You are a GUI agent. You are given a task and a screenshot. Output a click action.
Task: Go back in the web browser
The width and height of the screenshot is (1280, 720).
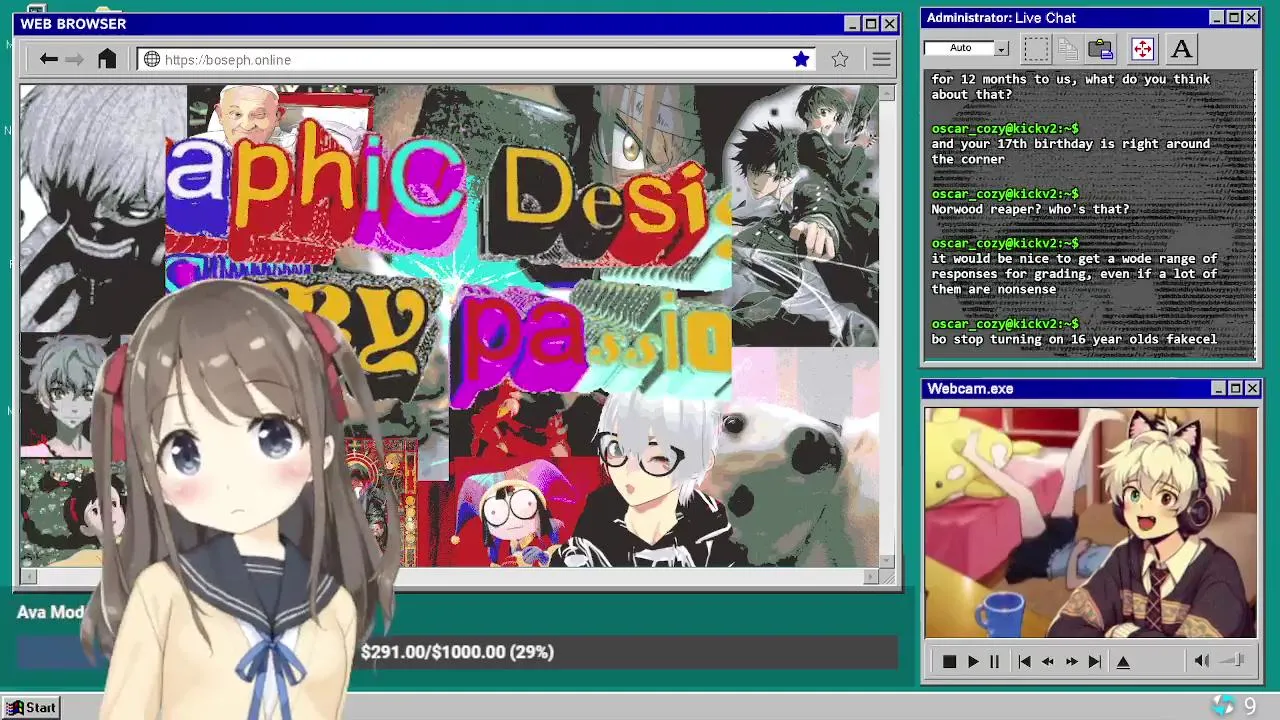[x=48, y=59]
